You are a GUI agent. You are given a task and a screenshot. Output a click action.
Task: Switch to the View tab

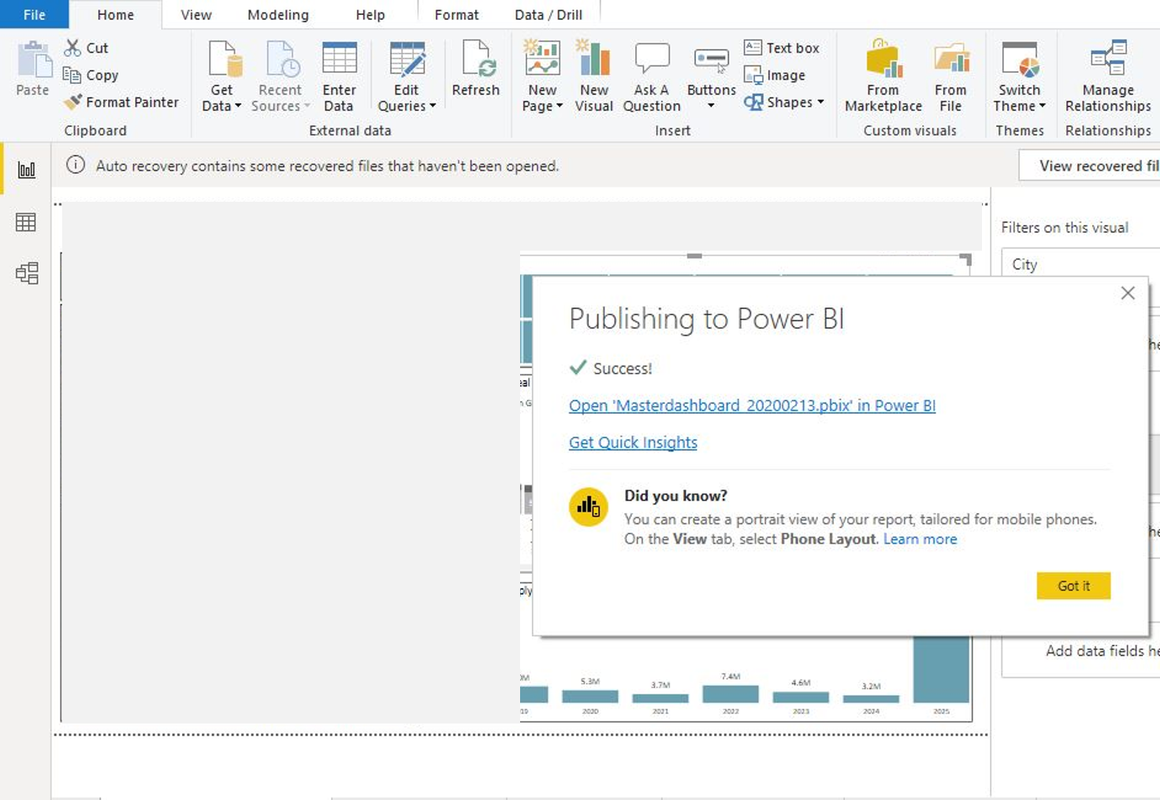[196, 15]
